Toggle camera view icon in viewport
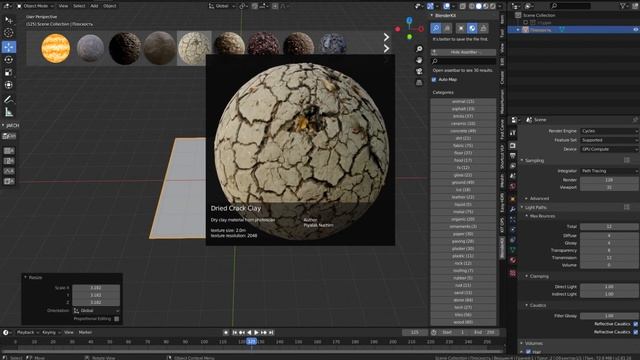 point(419,71)
